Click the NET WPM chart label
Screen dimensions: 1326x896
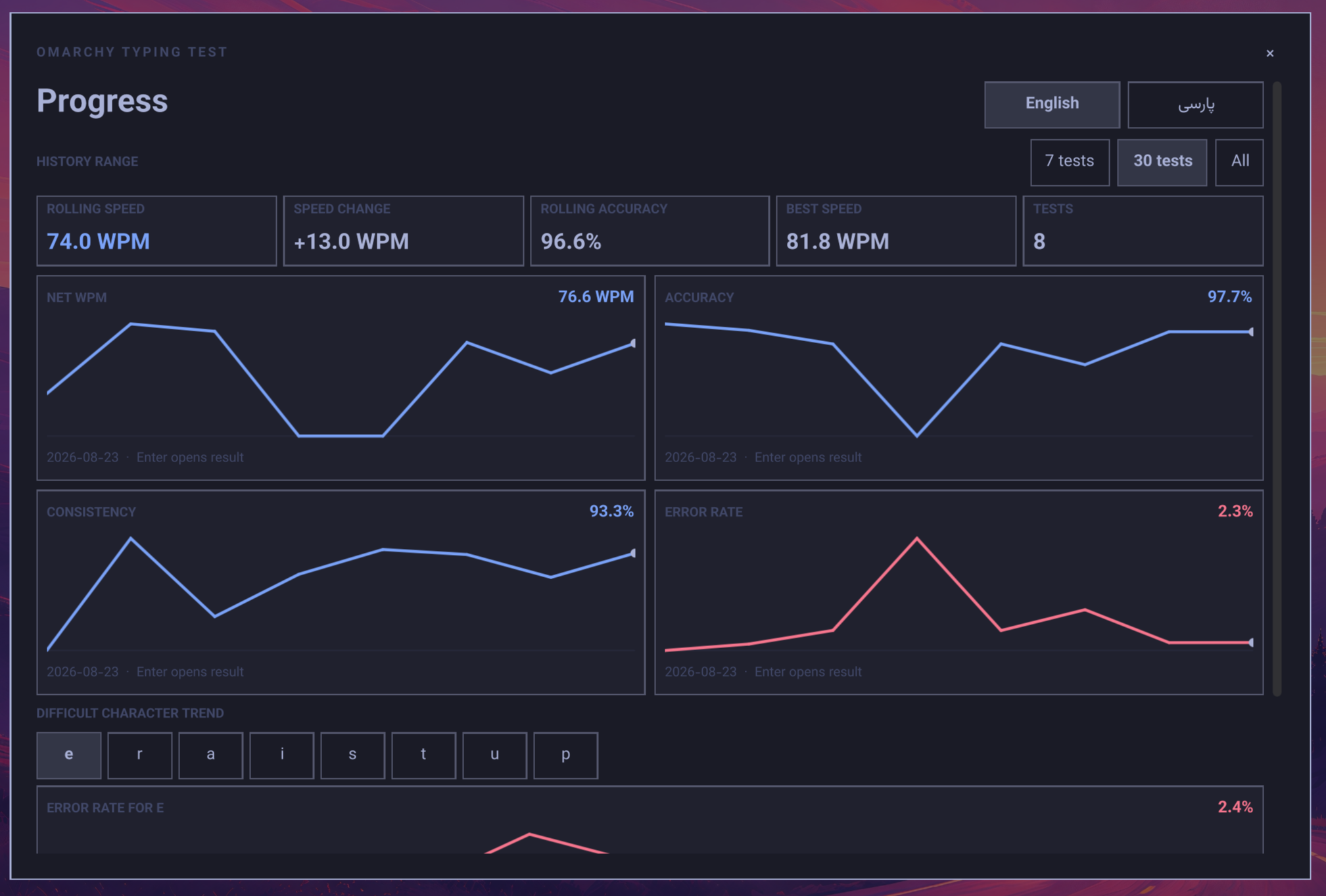coord(77,298)
